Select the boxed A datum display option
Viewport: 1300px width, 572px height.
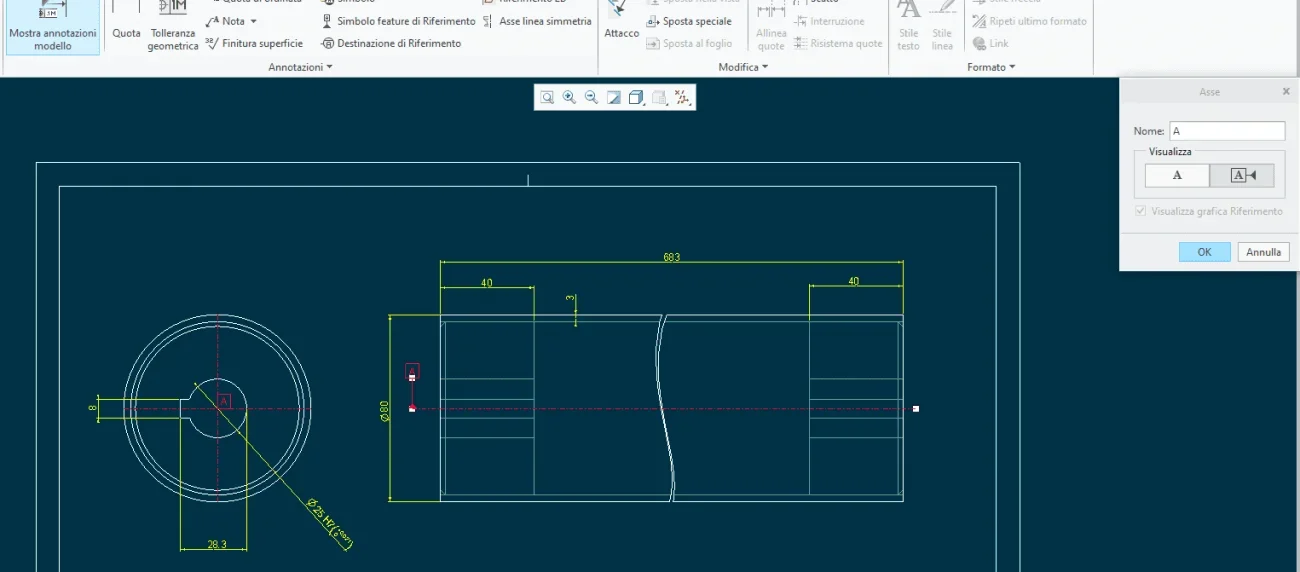(x=1242, y=175)
